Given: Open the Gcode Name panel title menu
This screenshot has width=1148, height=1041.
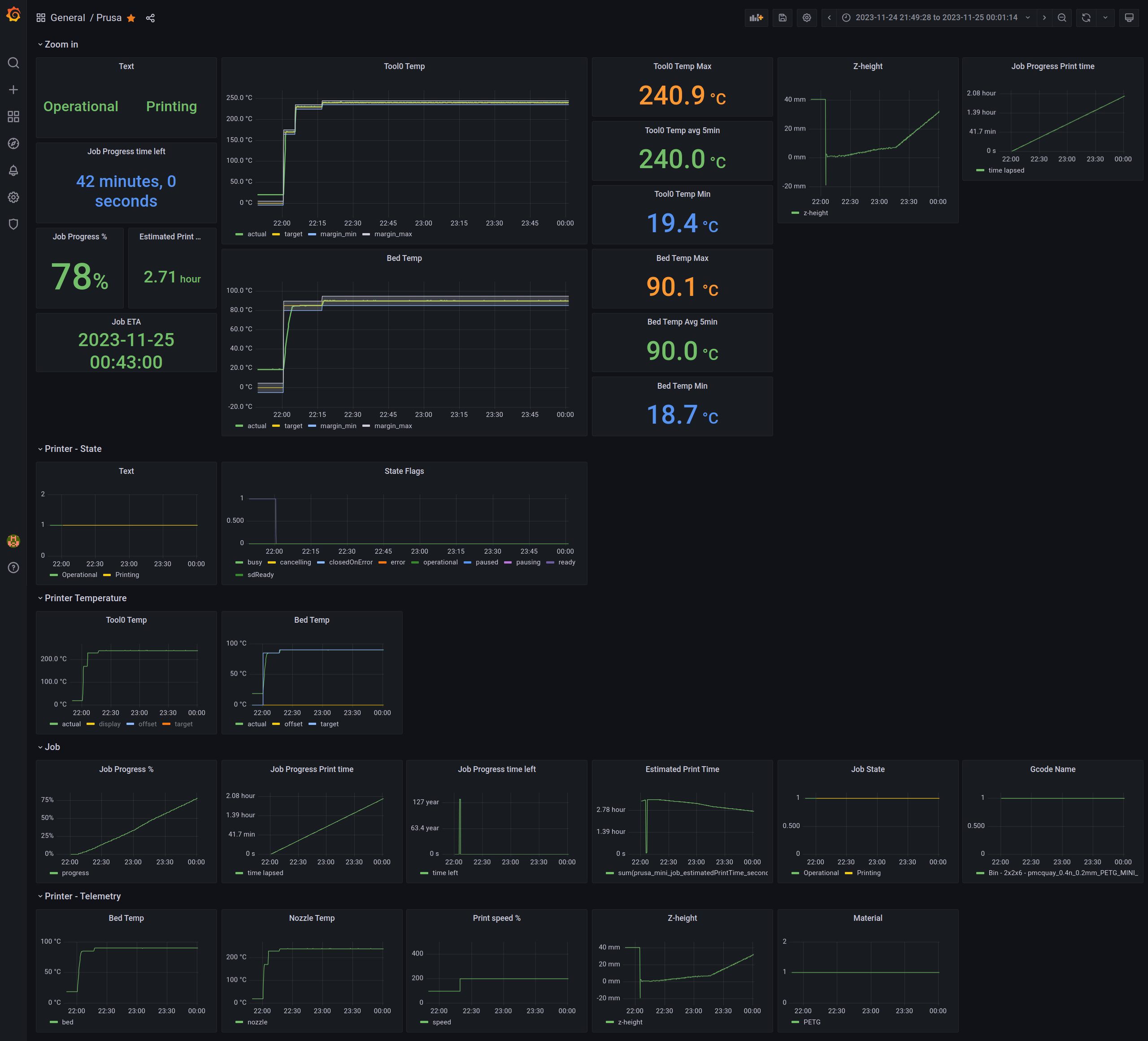Looking at the screenshot, I should pos(1052,769).
